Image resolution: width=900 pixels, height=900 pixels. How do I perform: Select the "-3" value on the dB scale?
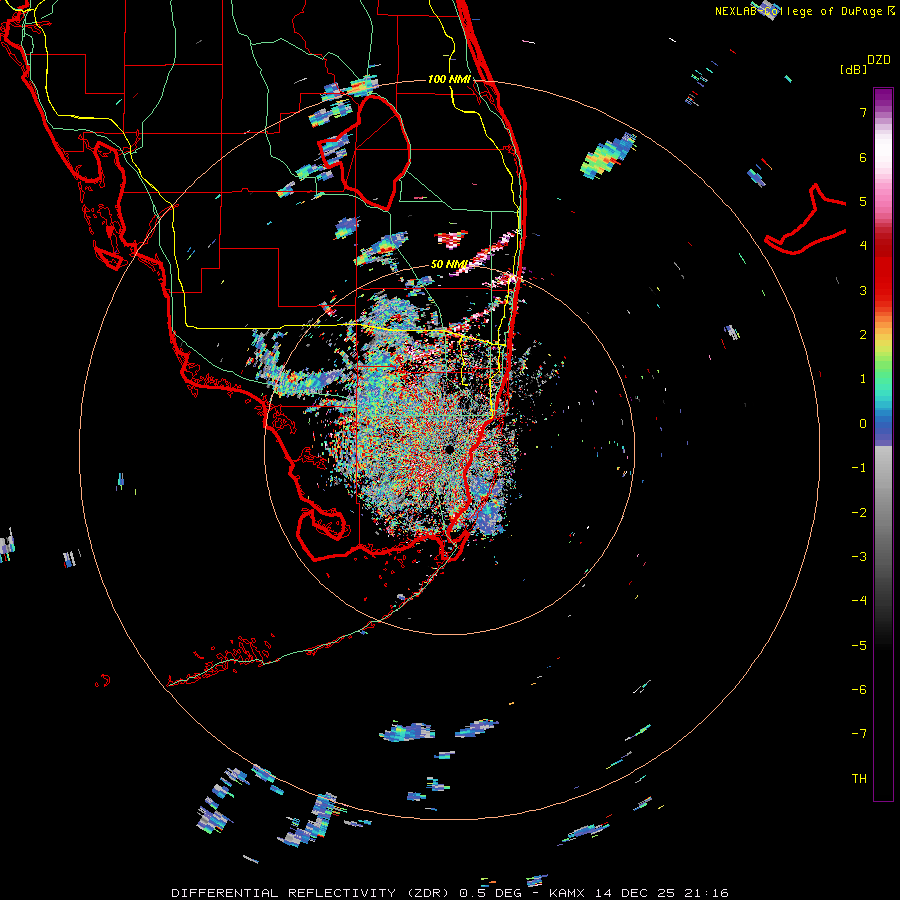[x=859, y=557]
